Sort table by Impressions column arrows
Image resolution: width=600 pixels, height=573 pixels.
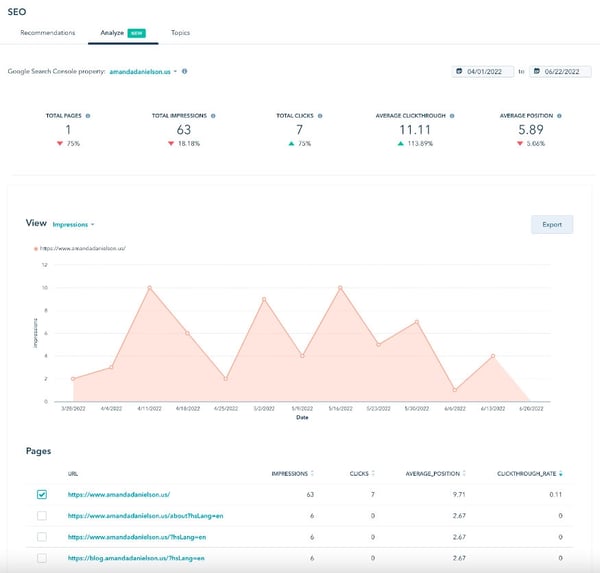pos(312,473)
